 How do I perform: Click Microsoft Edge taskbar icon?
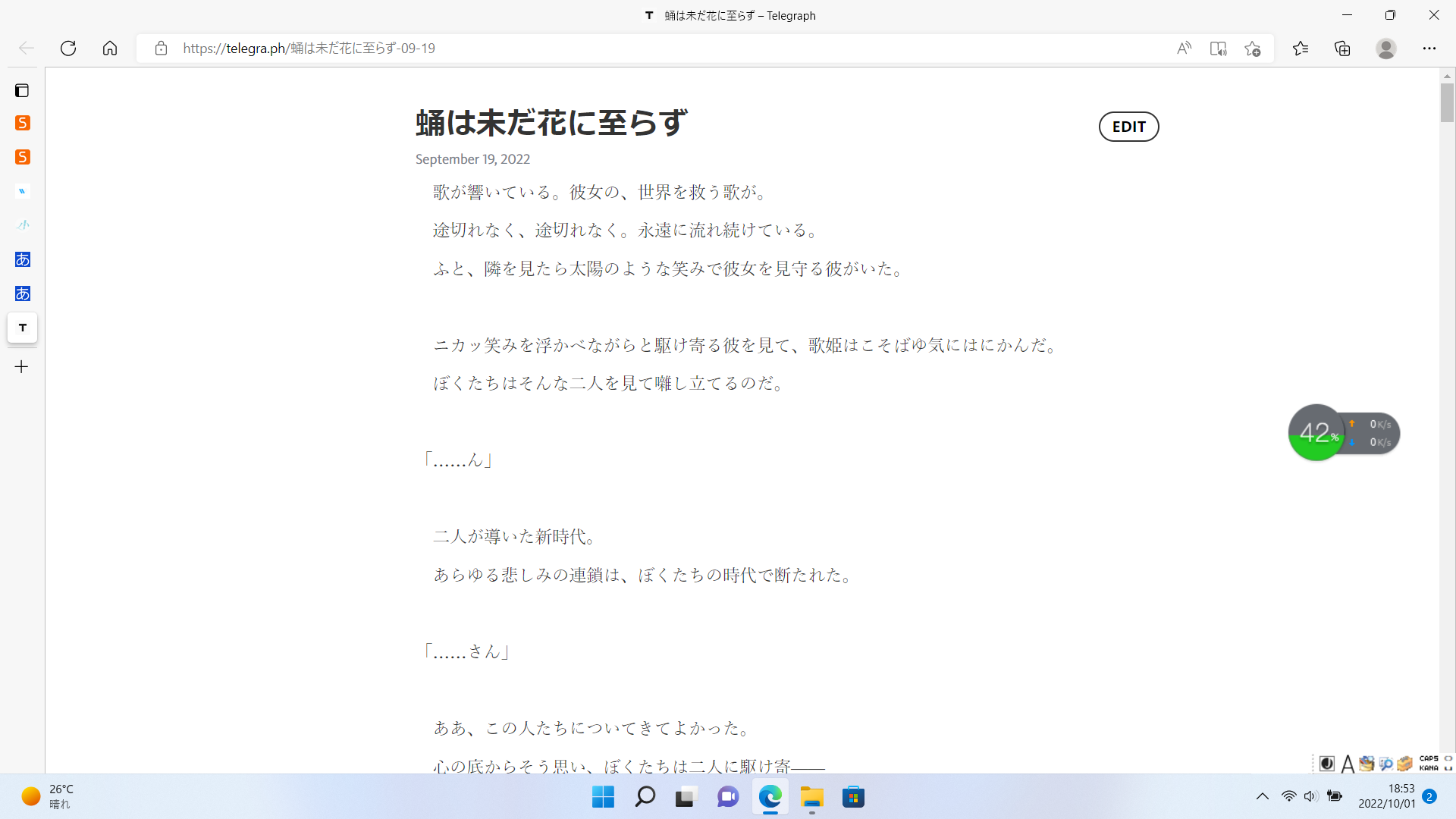point(770,797)
